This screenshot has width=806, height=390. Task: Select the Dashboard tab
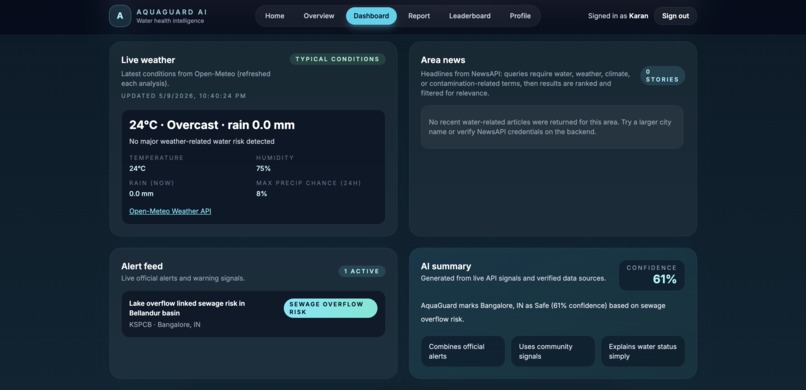coord(371,16)
